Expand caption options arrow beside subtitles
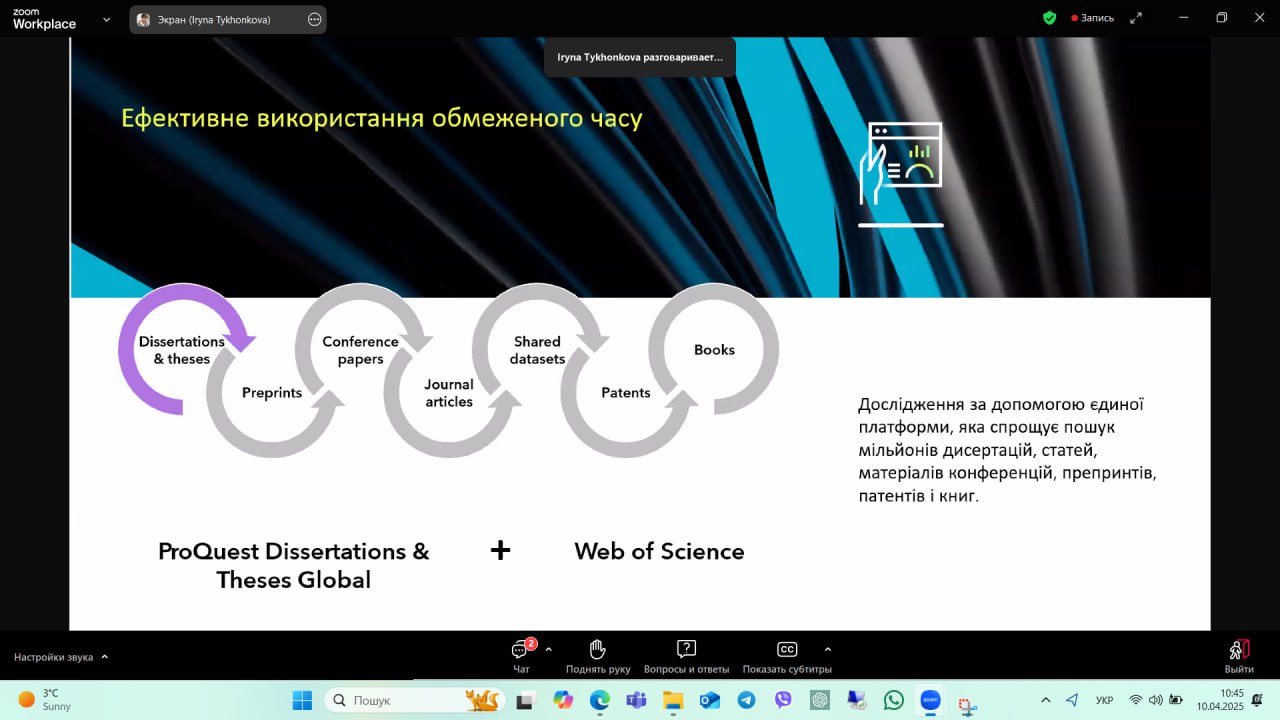Viewport: 1280px width, 720px height. click(x=827, y=649)
